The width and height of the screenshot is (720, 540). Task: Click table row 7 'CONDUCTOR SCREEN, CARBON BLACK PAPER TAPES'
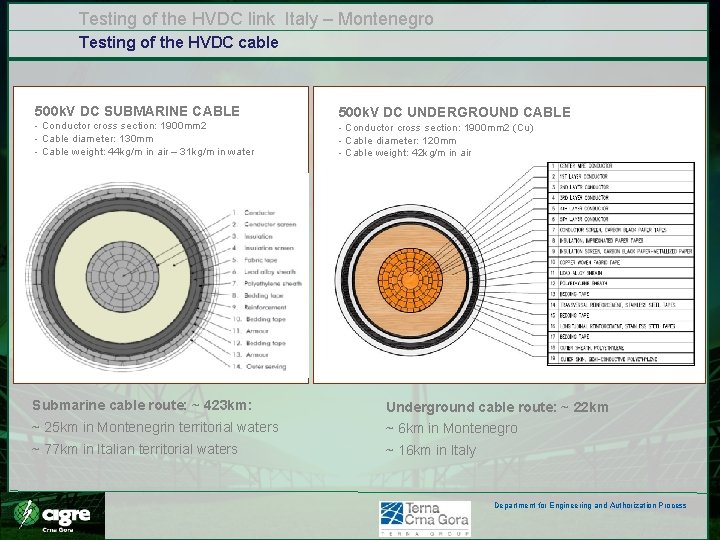(621, 230)
